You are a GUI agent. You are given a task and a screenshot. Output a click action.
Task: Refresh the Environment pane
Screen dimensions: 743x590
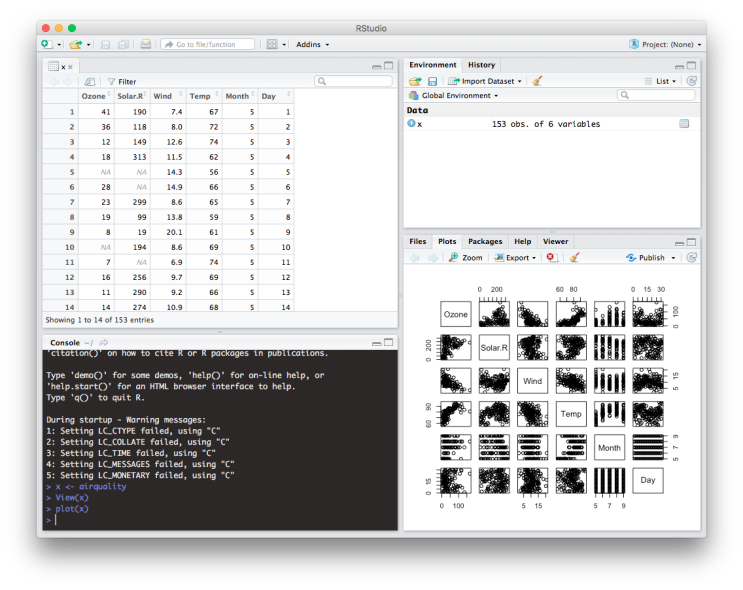pos(691,81)
